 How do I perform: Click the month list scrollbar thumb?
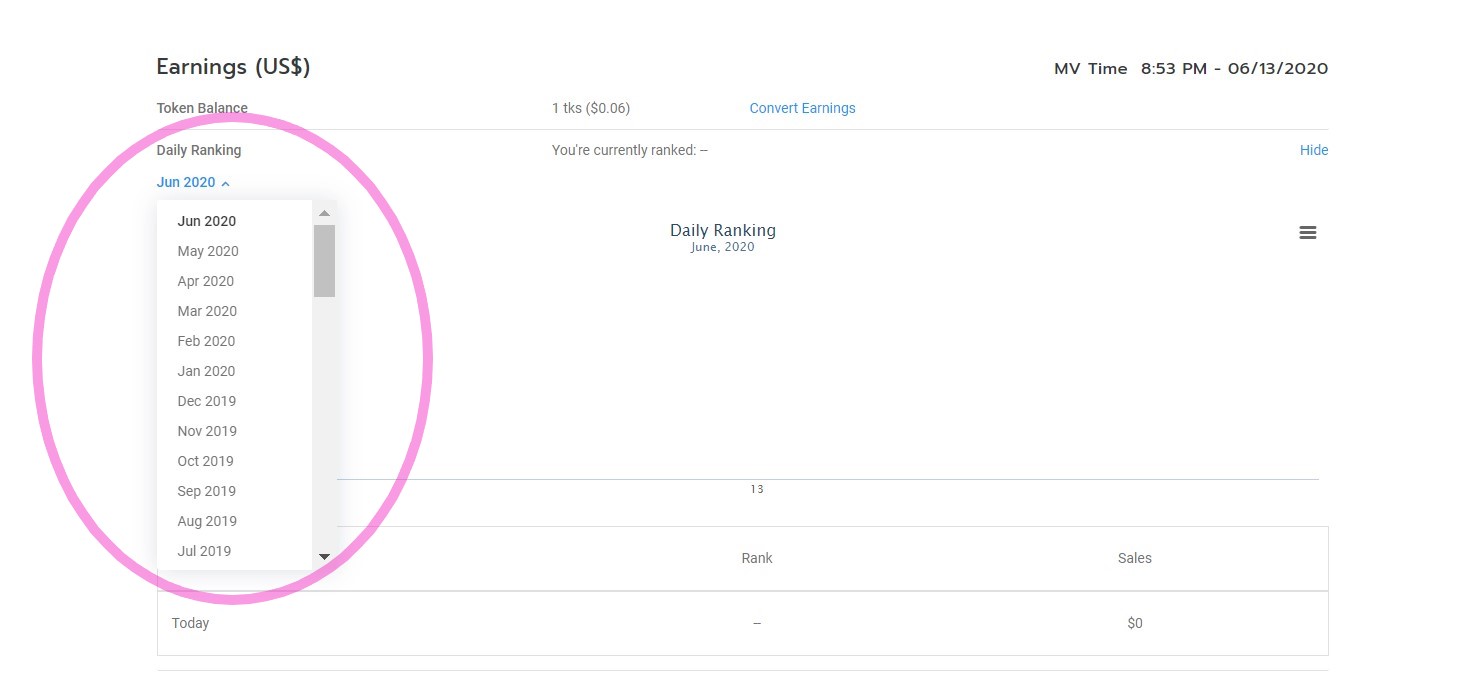(324, 260)
